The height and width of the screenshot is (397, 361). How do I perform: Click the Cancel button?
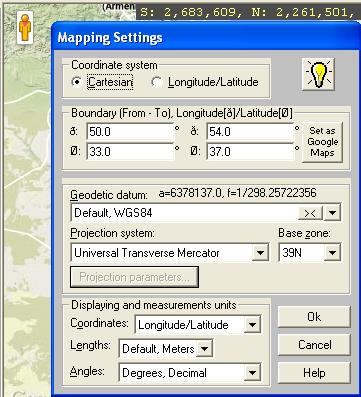tap(314, 345)
